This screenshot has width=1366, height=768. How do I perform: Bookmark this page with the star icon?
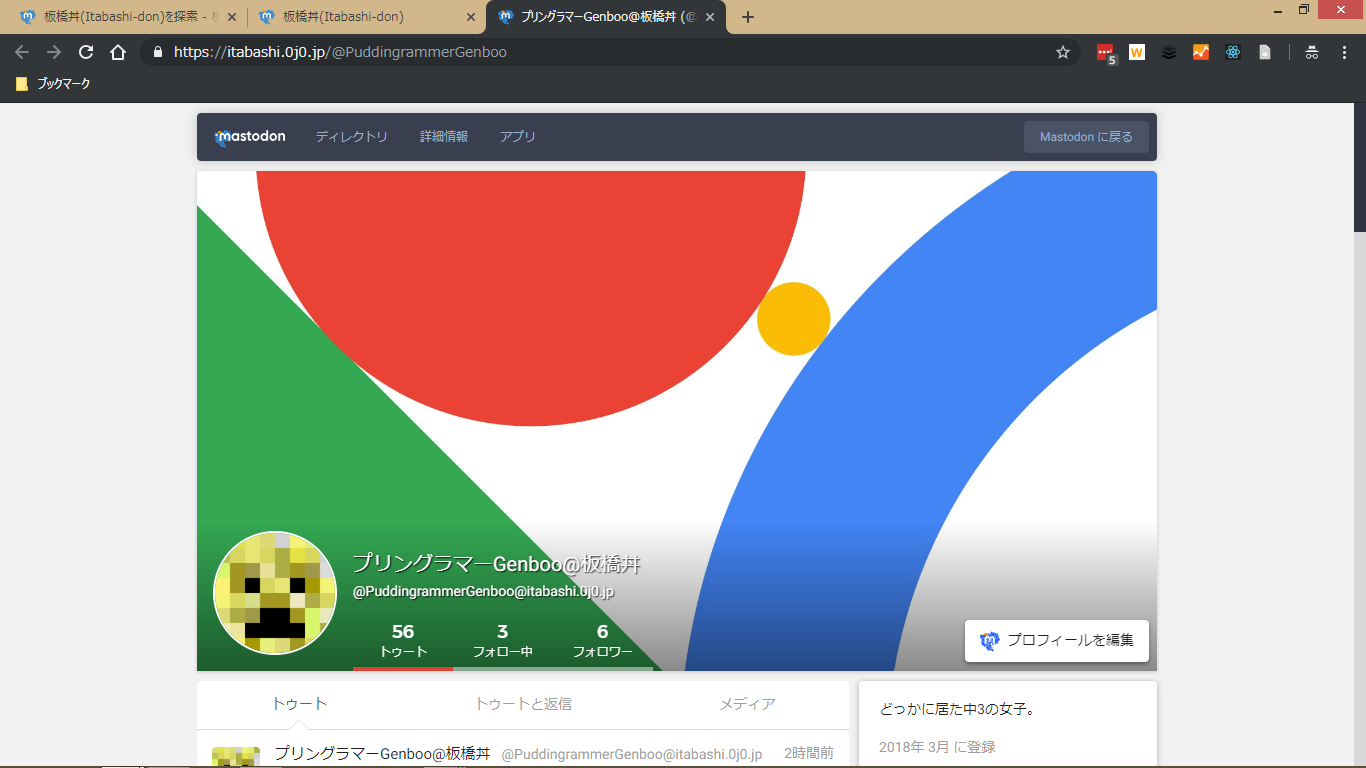point(1063,53)
